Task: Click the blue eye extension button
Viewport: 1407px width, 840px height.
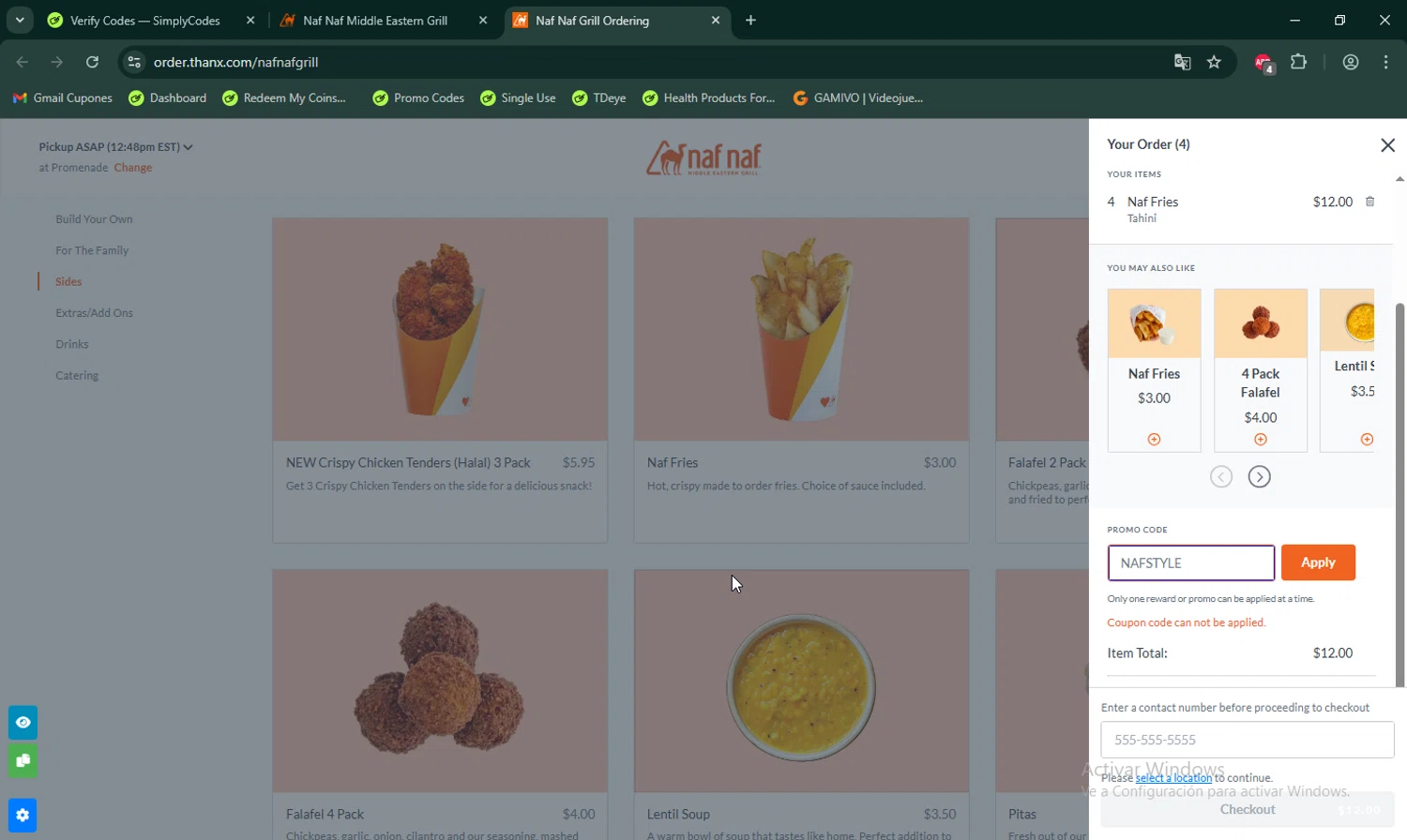Action: pyautogui.click(x=23, y=723)
